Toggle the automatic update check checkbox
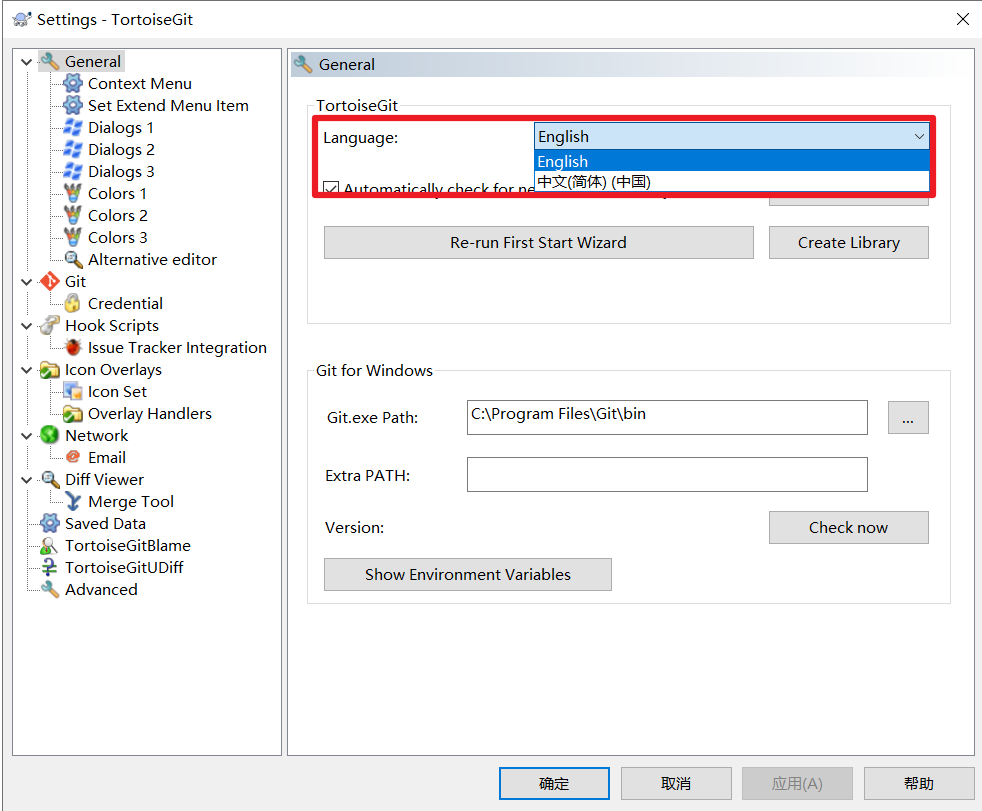The image size is (982, 811). (x=331, y=188)
